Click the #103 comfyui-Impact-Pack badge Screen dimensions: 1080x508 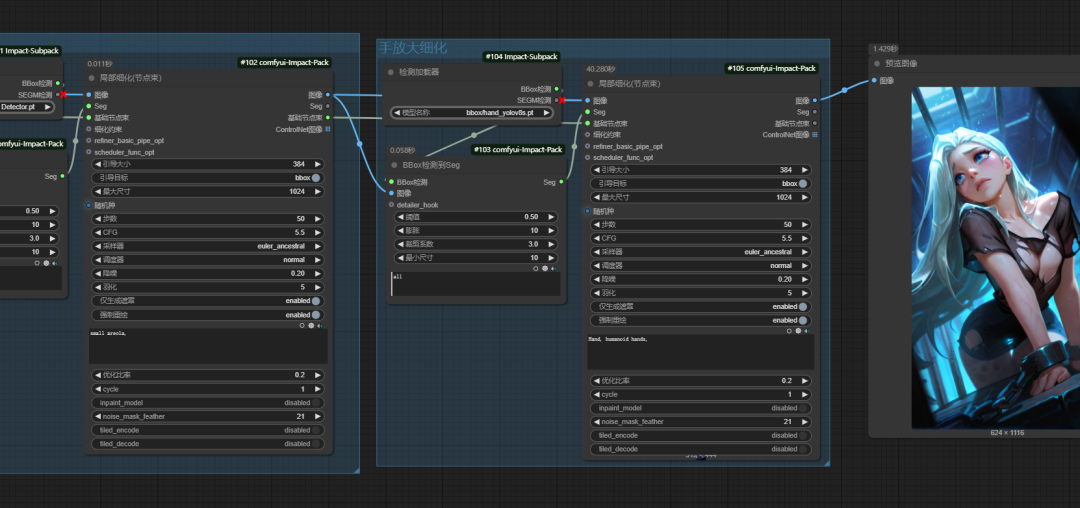[518, 149]
